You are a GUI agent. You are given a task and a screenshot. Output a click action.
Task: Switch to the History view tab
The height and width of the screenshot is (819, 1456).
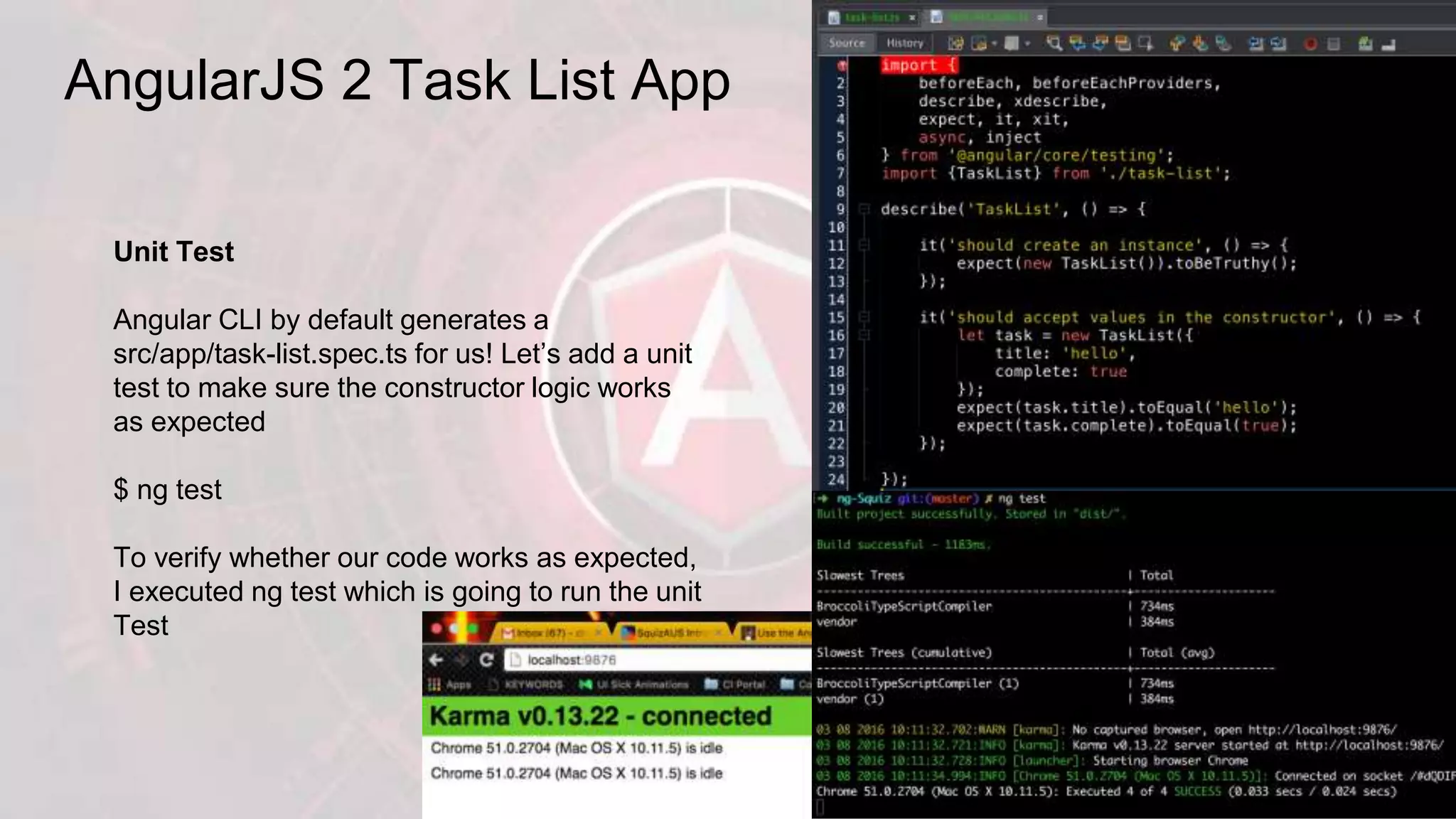tap(904, 43)
